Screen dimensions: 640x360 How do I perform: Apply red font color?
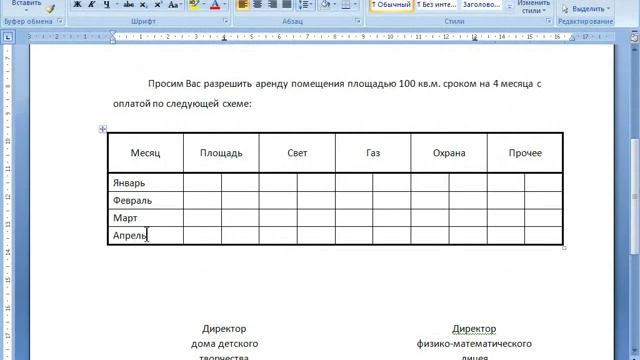click(215, 4)
